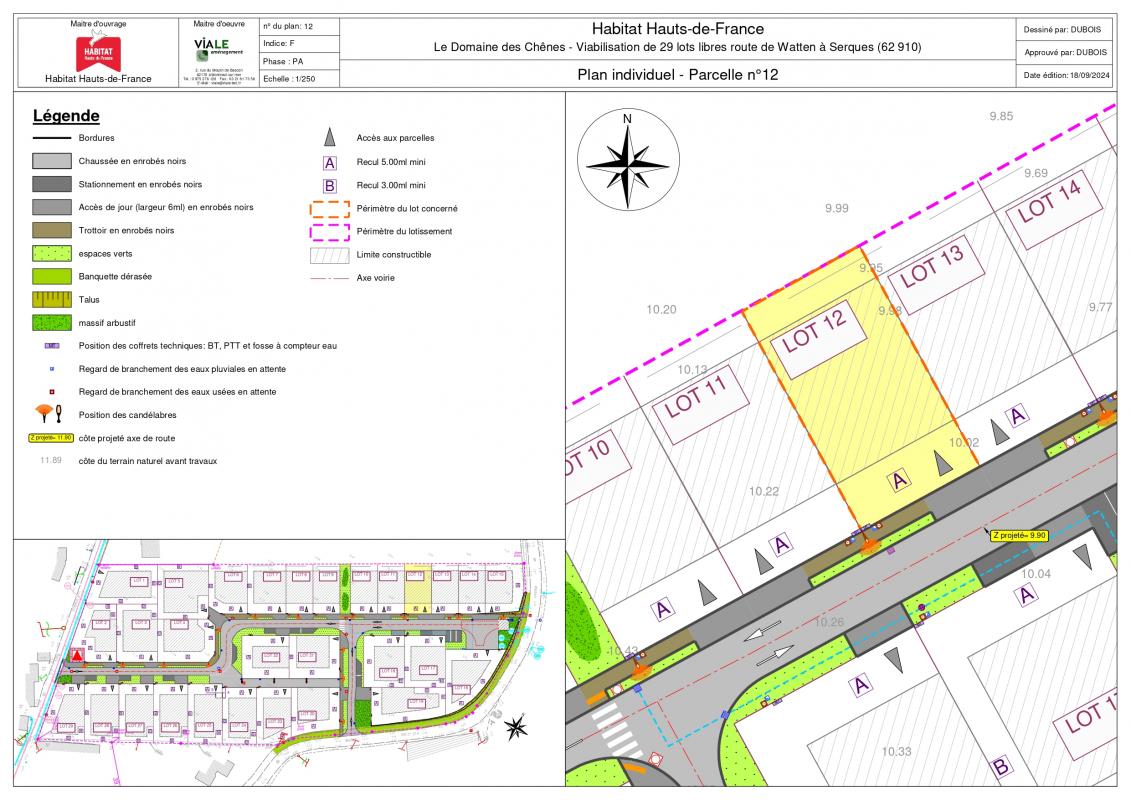Click the large north compass rose
This screenshot has height=800, width=1131.
627,159
